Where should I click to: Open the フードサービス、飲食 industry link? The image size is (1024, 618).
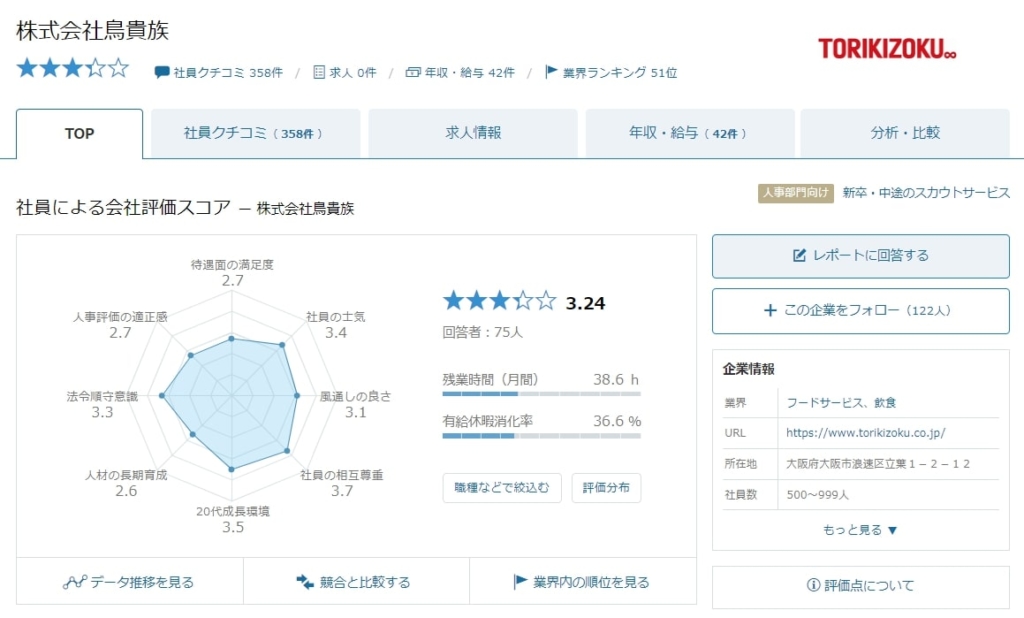tap(841, 402)
